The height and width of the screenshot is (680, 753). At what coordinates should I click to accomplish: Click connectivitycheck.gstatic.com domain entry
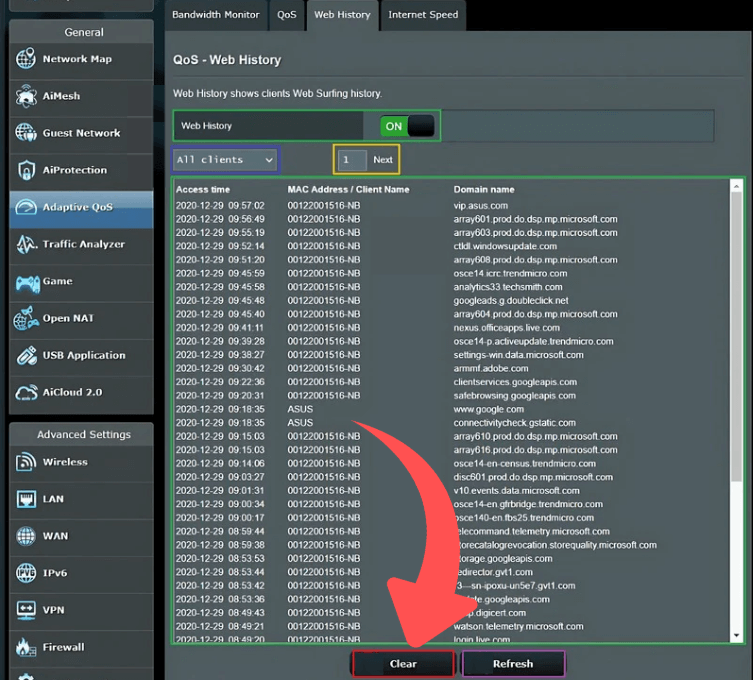pos(514,423)
